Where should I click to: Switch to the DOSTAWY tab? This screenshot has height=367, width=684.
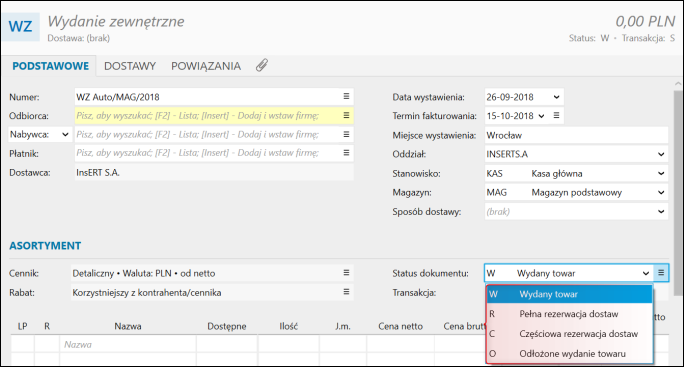130,66
